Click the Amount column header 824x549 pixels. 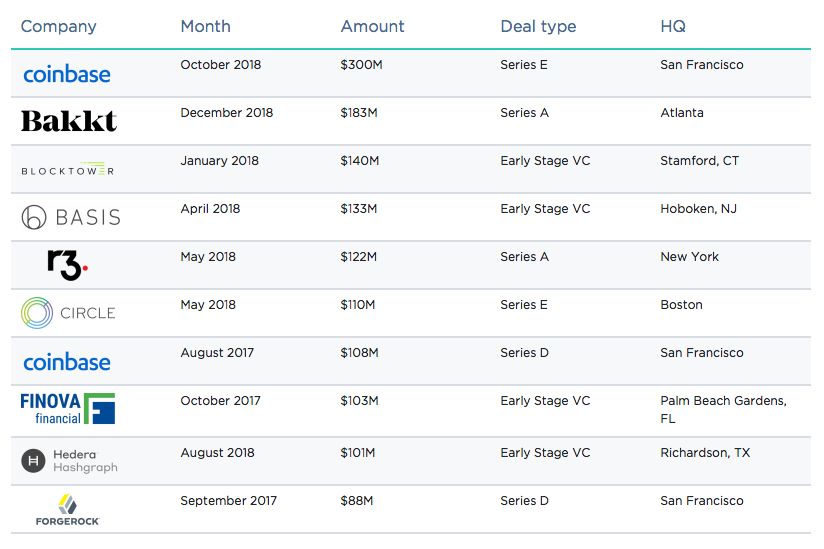[x=372, y=26]
